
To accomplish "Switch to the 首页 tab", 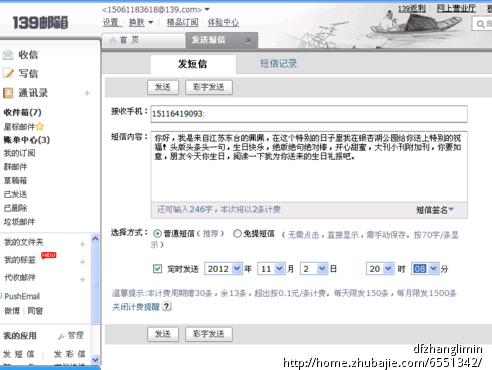I will (x=143, y=40).
